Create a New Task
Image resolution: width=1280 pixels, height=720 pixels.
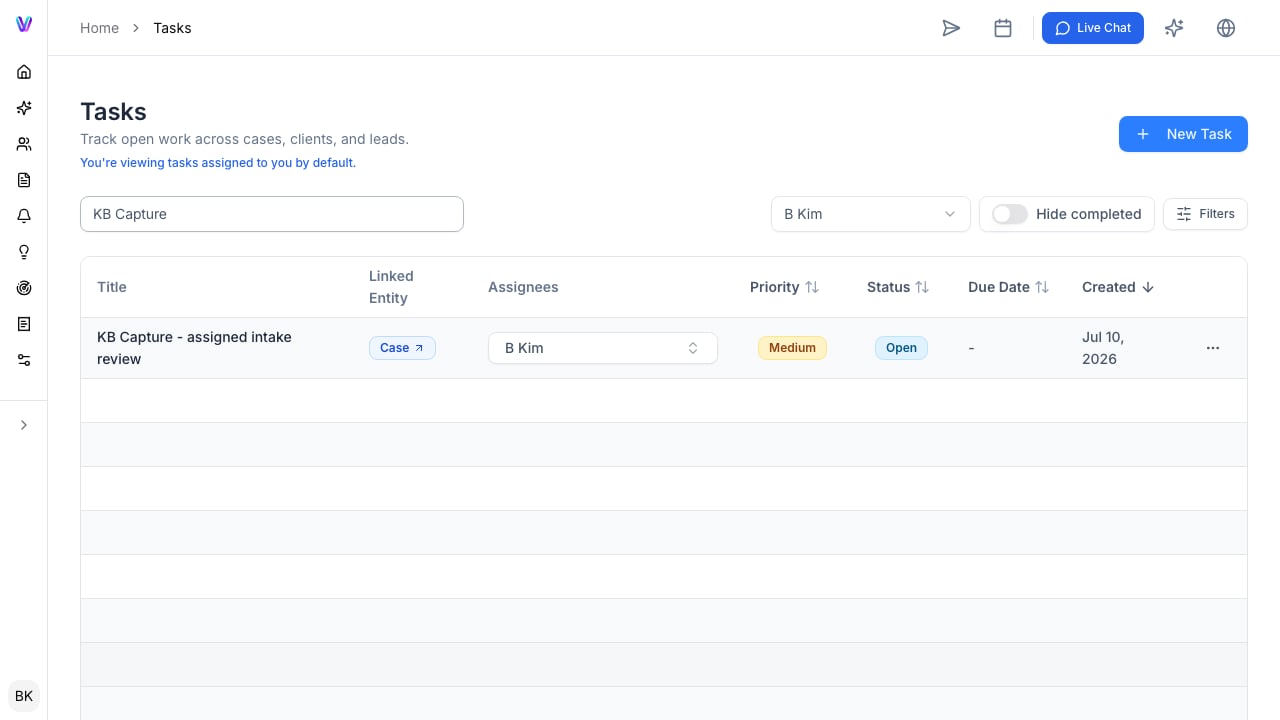point(1183,134)
